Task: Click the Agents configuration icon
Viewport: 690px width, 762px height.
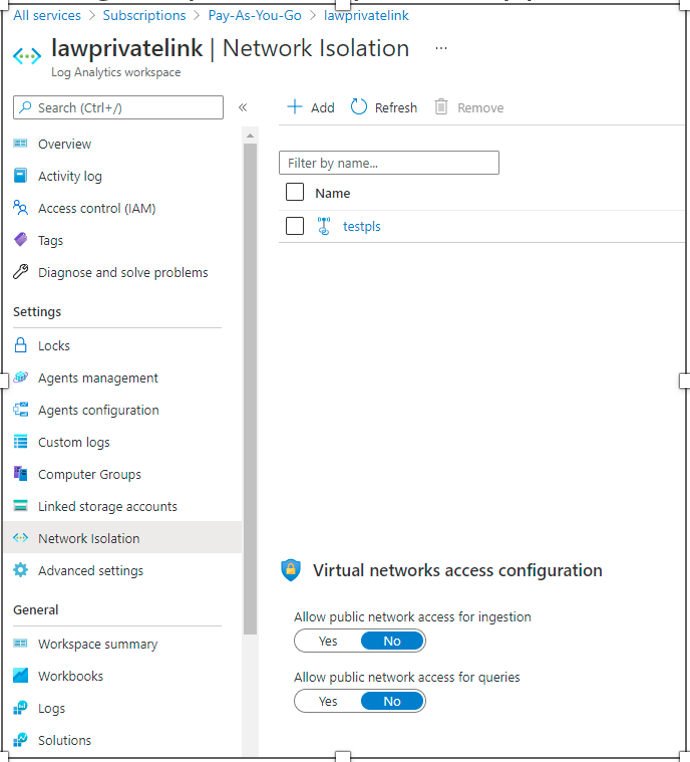Action: 20,410
